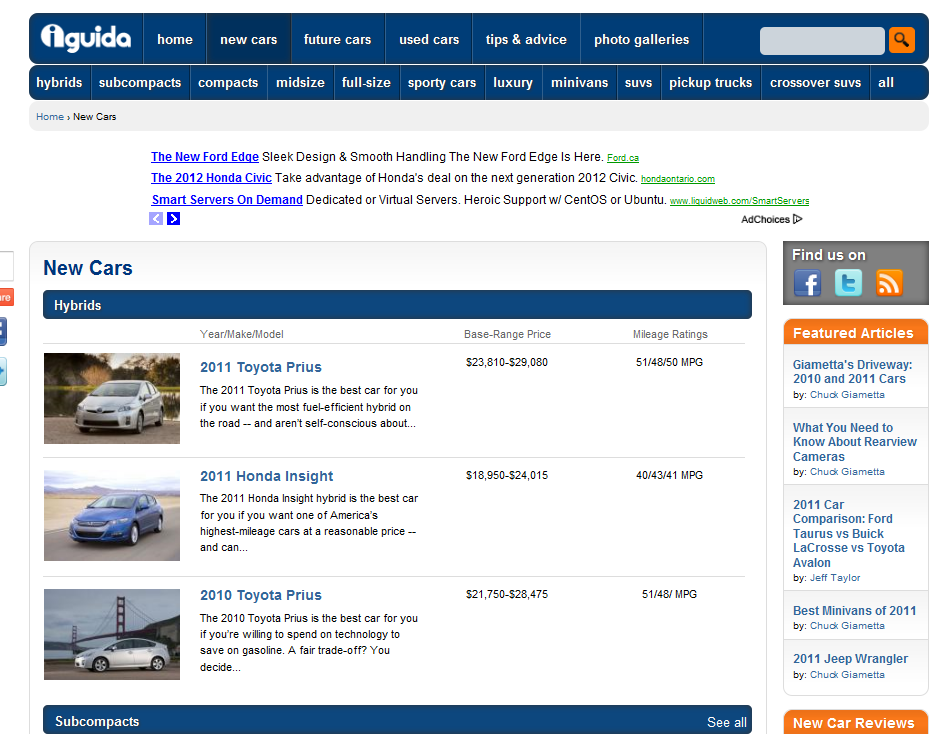Select the crossover suvs category tab

[815, 83]
